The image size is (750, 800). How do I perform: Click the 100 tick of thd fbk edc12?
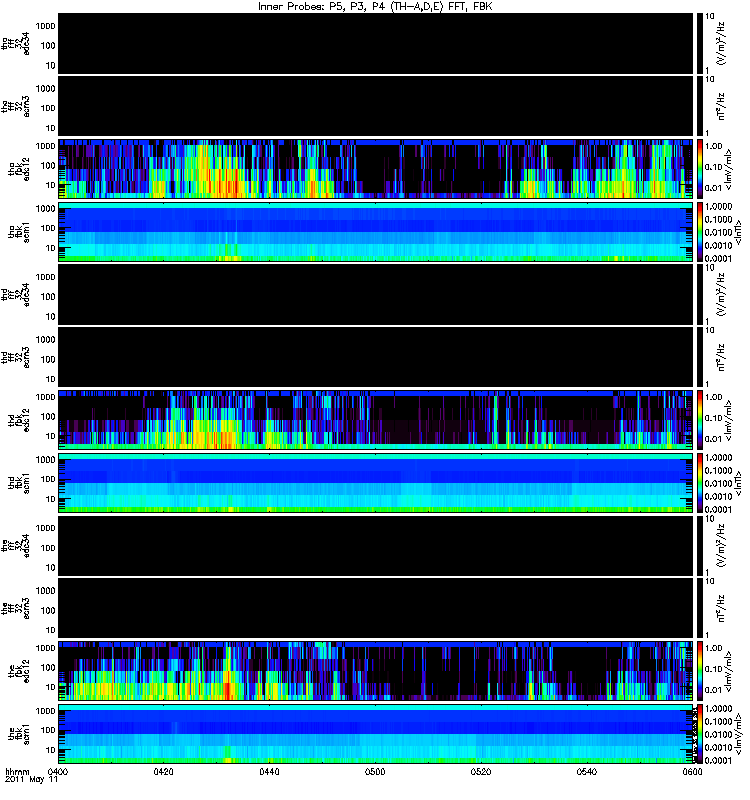pyautogui.click(x=48, y=416)
